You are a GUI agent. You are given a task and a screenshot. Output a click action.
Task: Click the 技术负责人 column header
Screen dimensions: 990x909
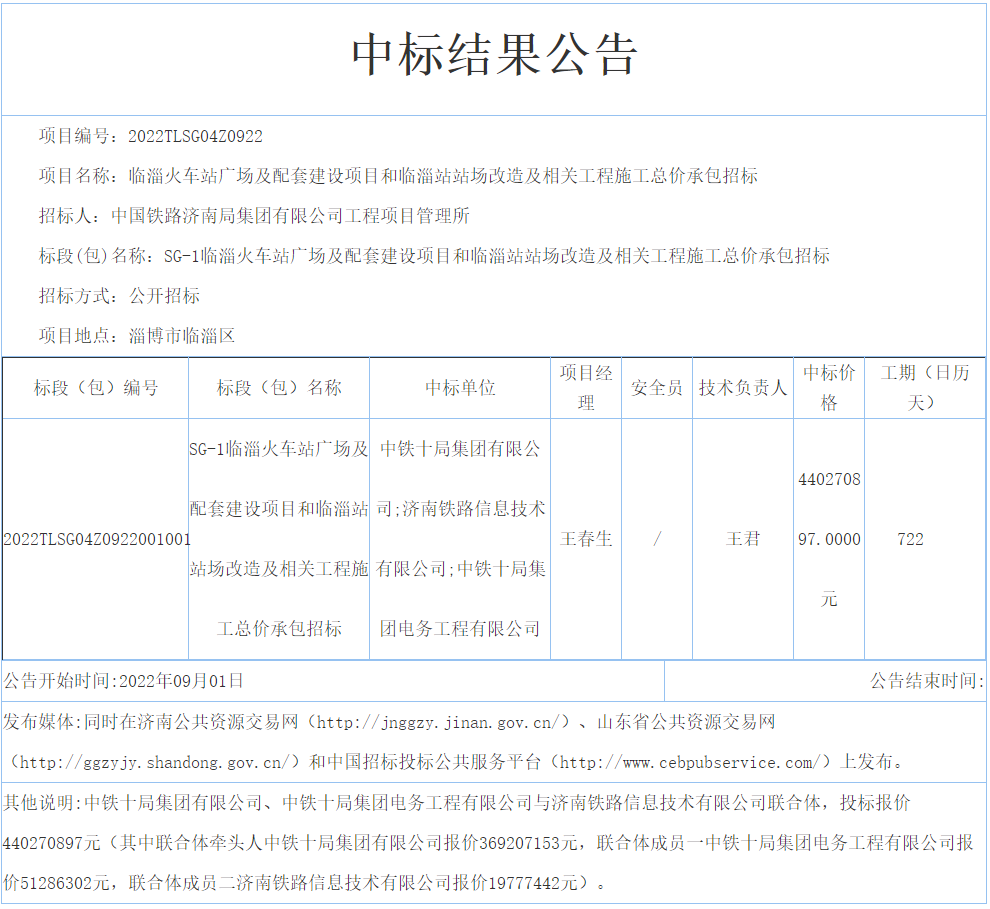point(743,388)
